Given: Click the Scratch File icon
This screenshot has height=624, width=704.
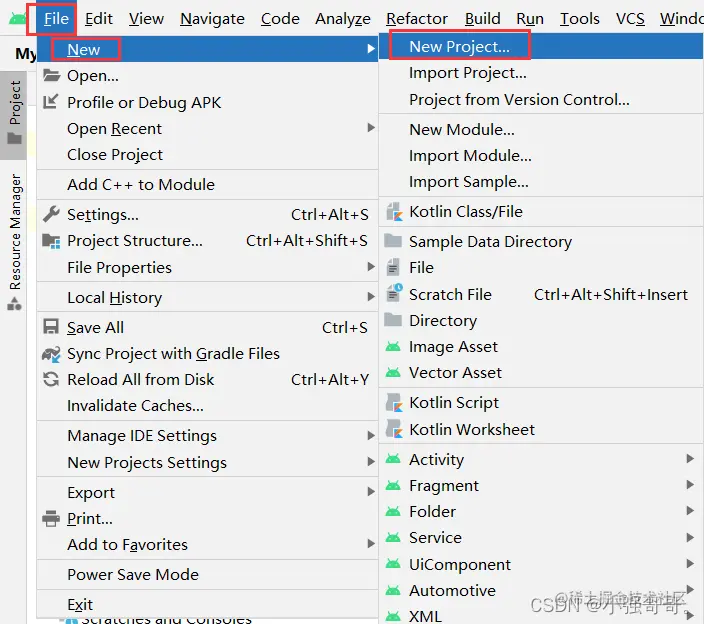Looking at the screenshot, I should point(394,293).
